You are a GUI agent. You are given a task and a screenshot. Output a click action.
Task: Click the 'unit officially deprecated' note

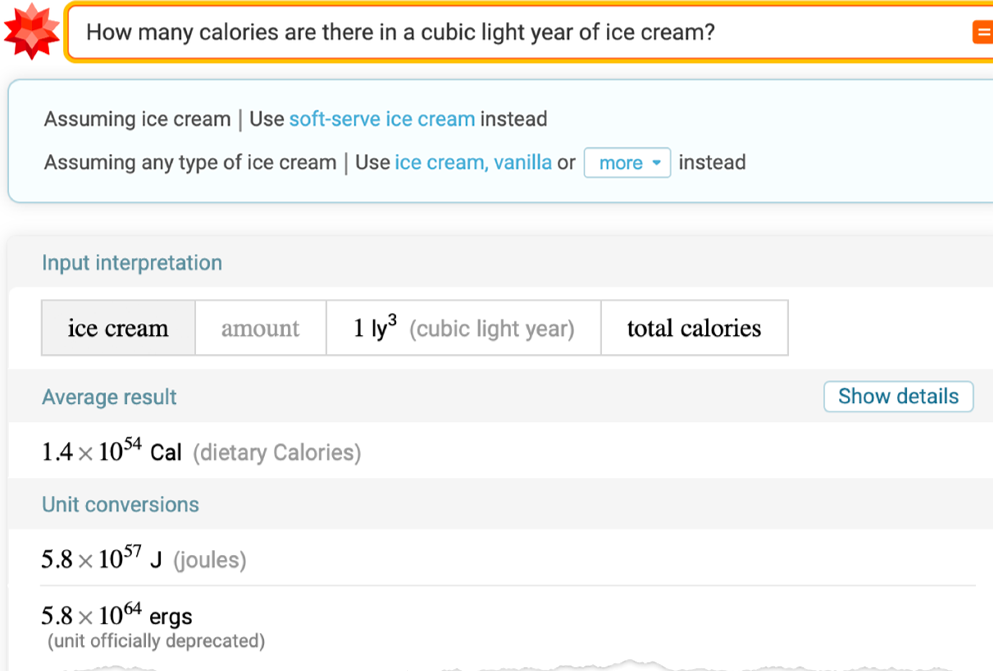click(x=156, y=641)
